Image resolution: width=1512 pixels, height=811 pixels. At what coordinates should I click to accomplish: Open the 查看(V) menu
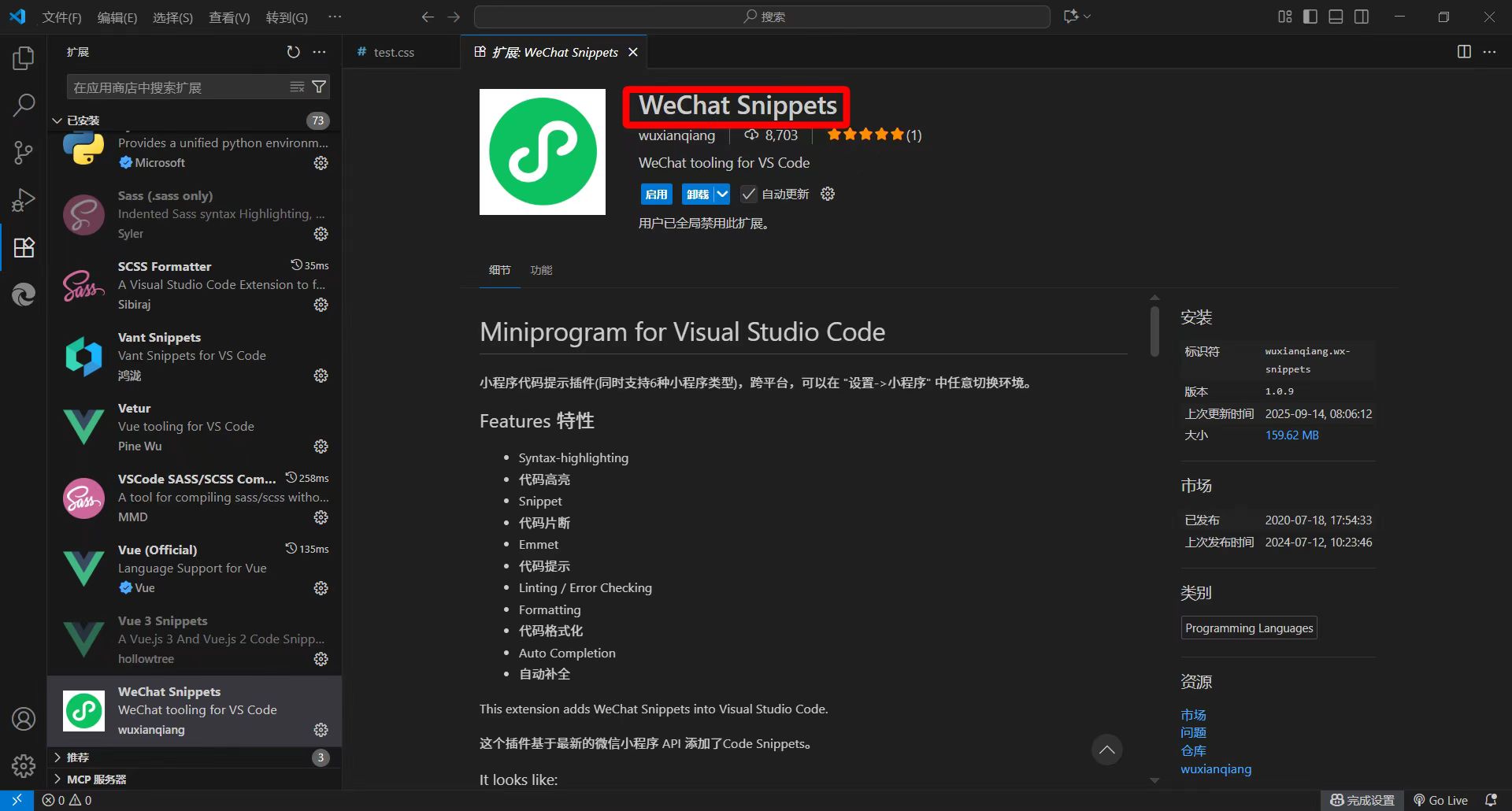[229, 17]
